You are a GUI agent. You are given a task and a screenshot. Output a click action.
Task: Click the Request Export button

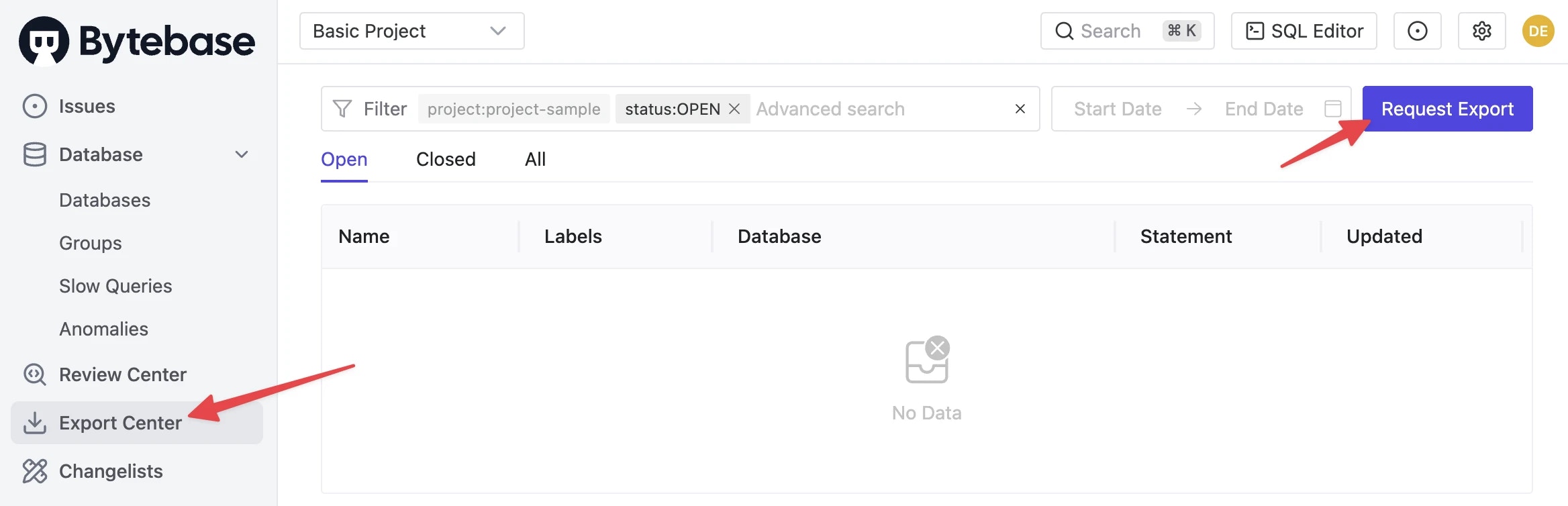pos(1448,109)
